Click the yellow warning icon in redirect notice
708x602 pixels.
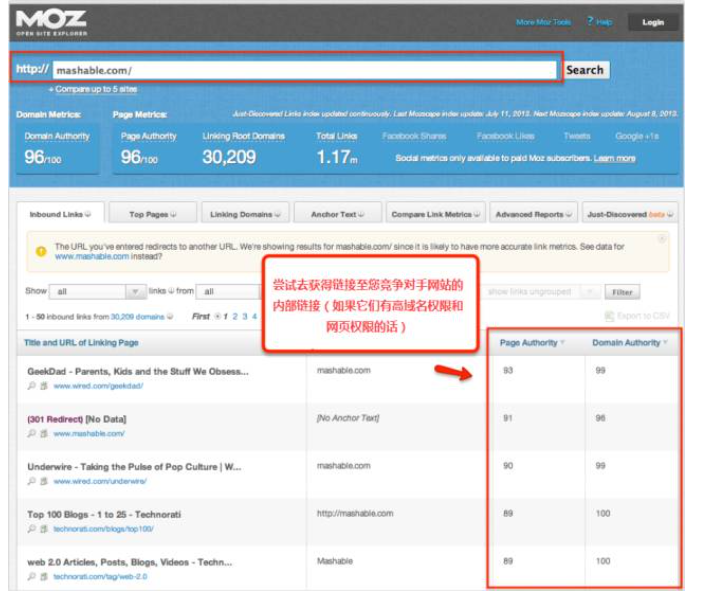coord(41,251)
